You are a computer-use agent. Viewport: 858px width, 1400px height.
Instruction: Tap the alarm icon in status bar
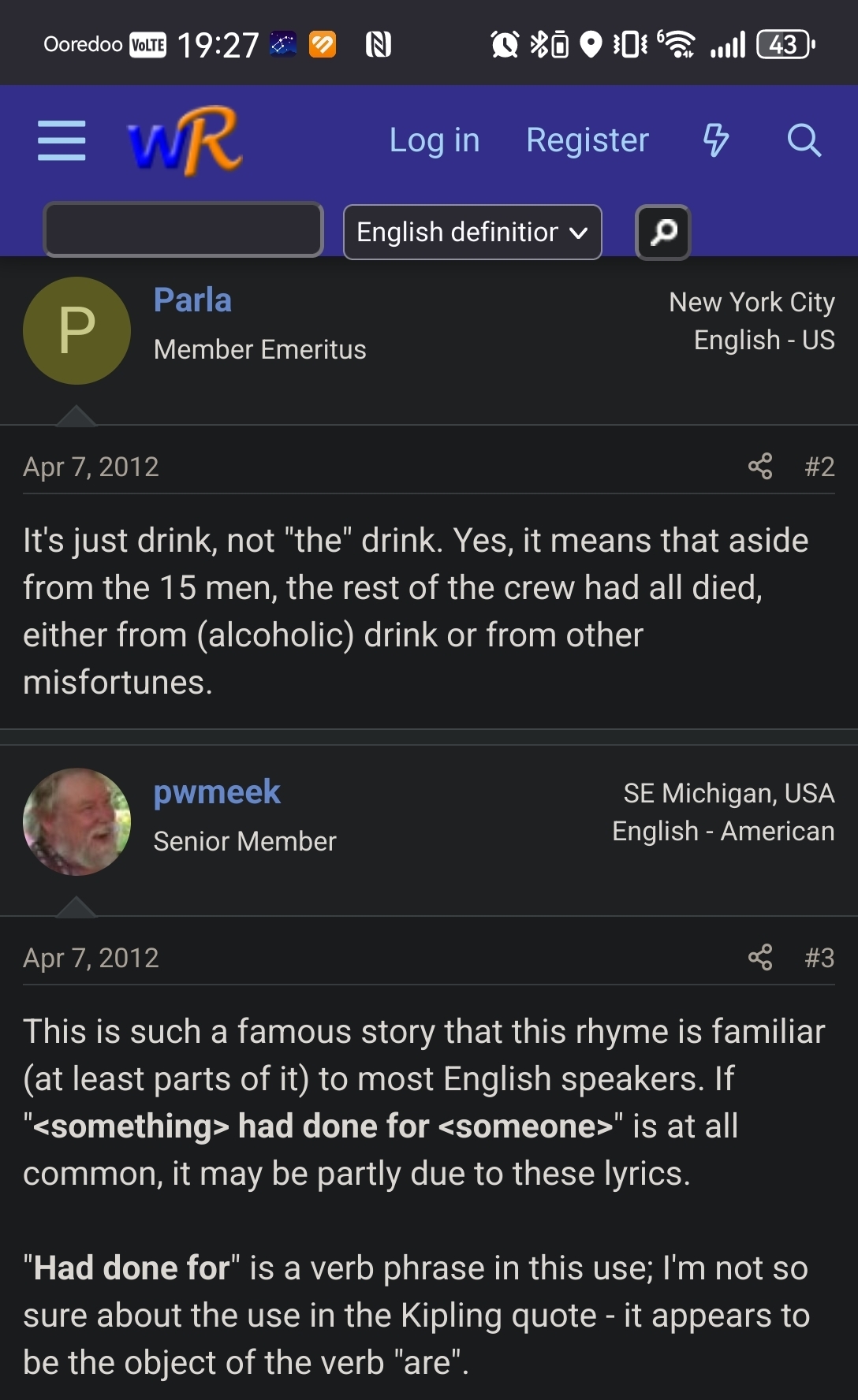point(505,44)
